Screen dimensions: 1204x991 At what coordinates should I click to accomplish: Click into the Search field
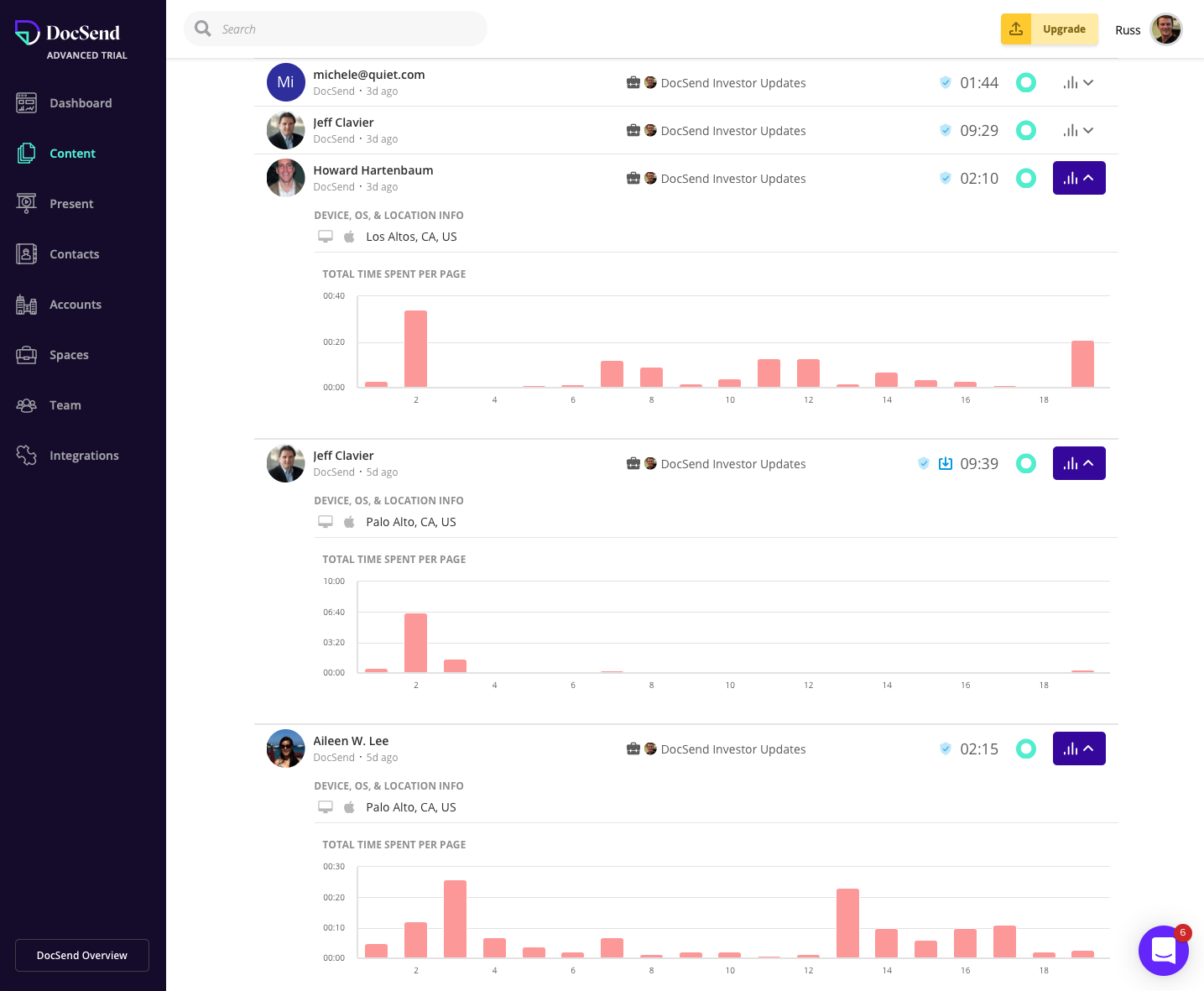(x=344, y=29)
